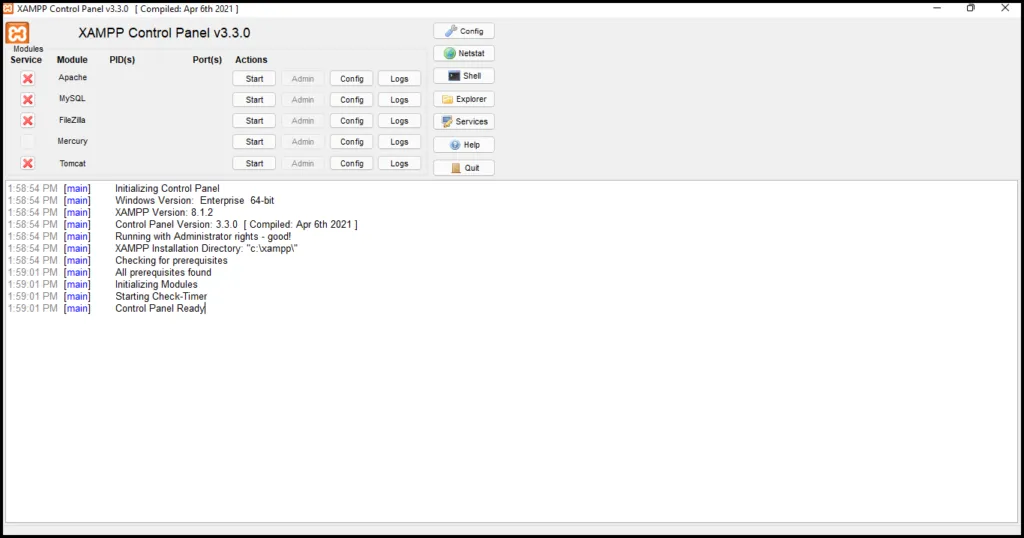The image size is (1024, 538).
Task: Open Help with question mark icon
Action: point(464,144)
